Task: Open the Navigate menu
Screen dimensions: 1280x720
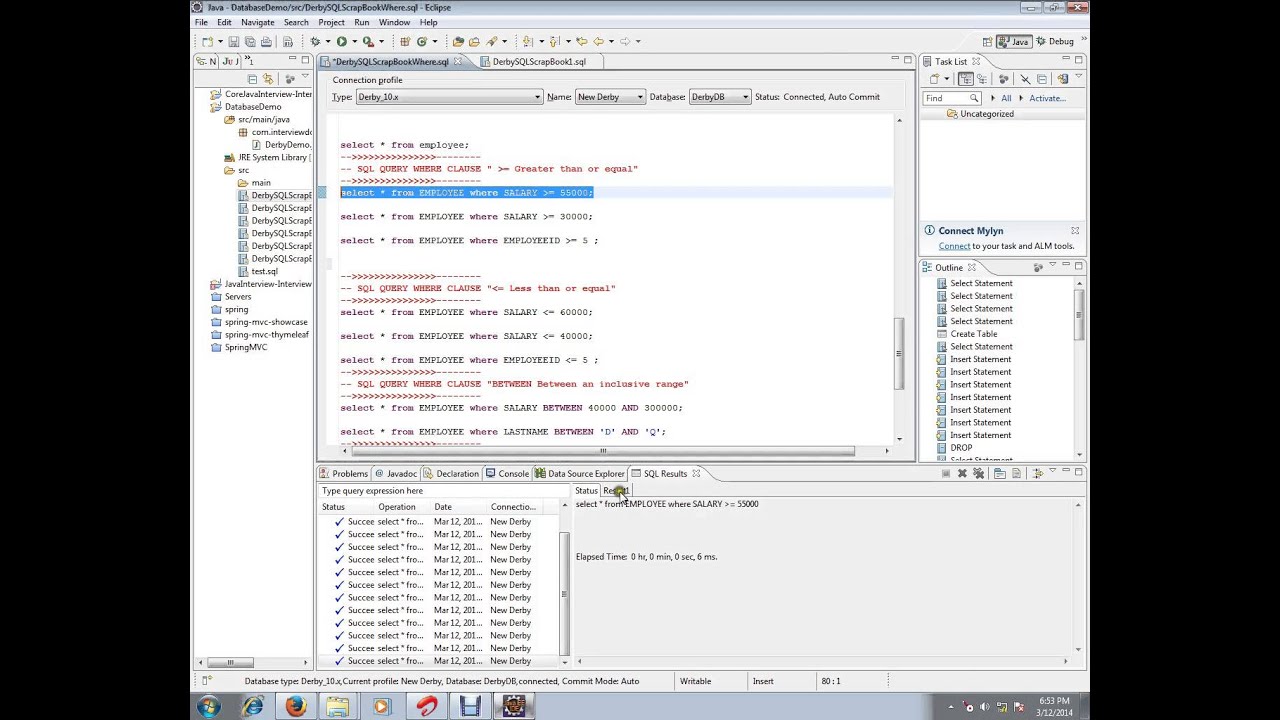Action: 257,22
